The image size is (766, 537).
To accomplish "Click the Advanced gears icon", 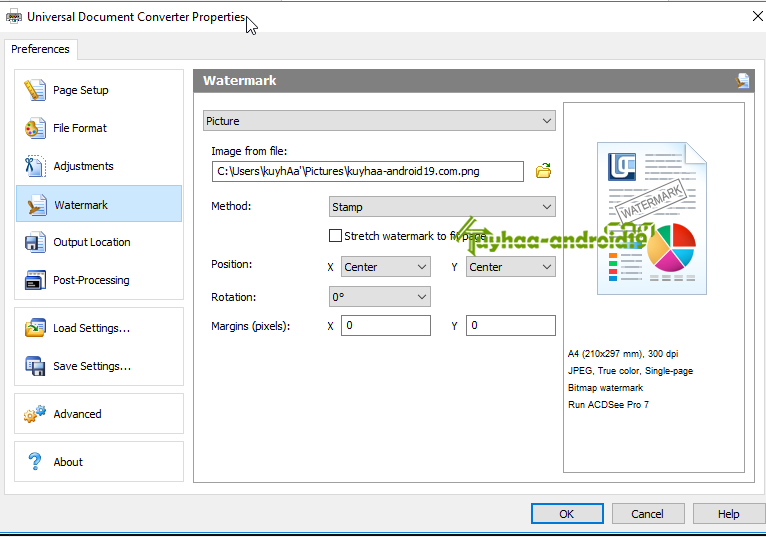I will click(35, 414).
